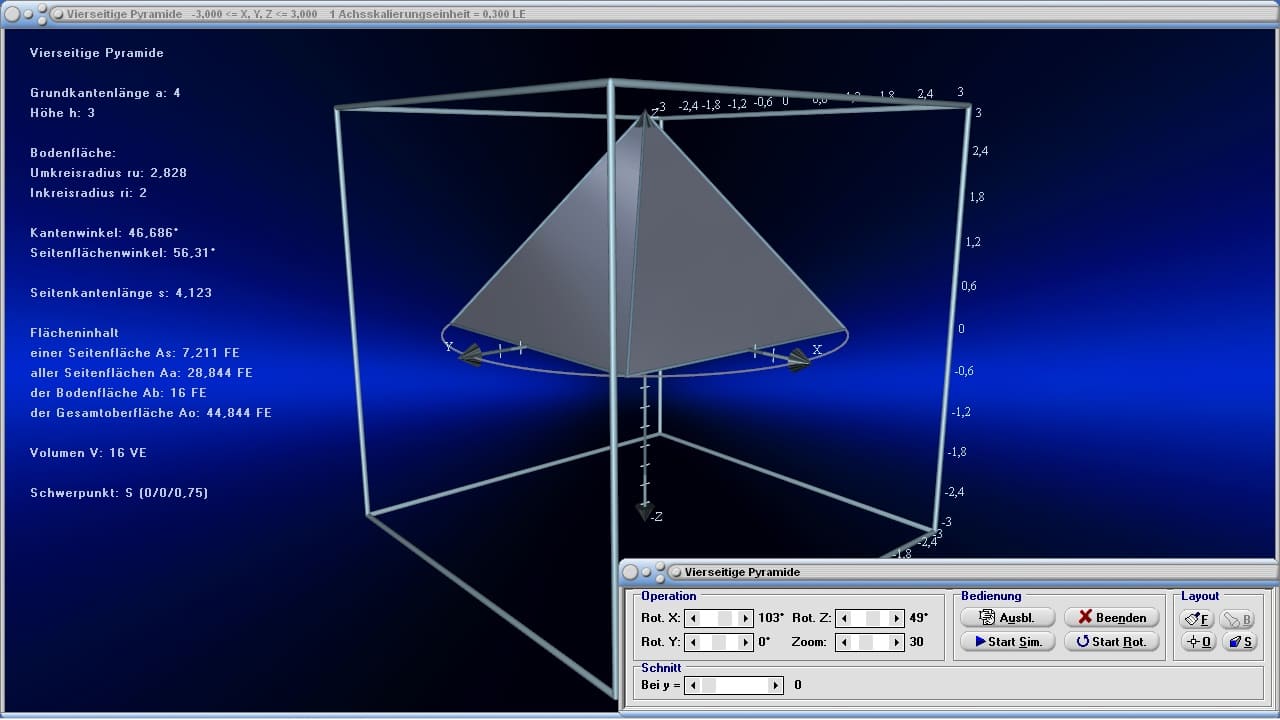Decrease Rot. Y using left arrow
The height and width of the screenshot is (720, 1280).
click(693, 642)
